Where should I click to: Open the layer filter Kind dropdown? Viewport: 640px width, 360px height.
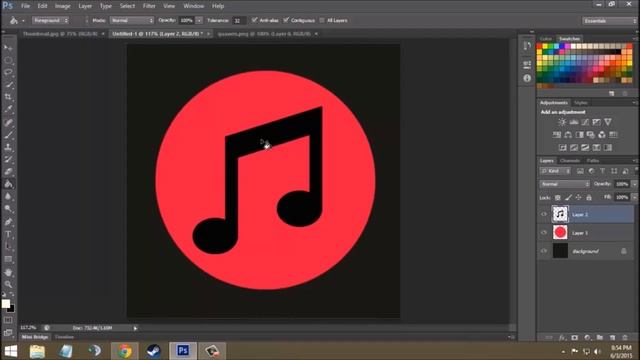pos(555,171)
